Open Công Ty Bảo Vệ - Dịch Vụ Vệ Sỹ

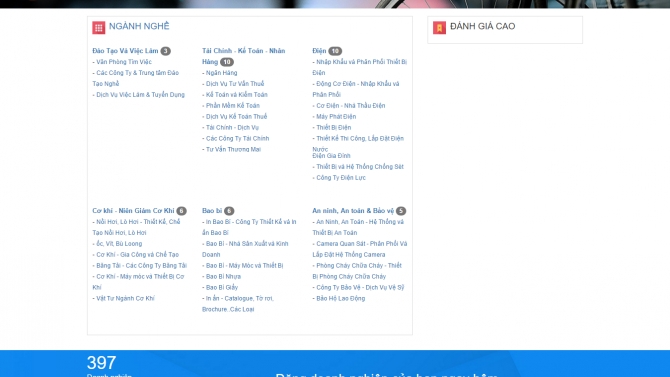click(x=360, y=288)
